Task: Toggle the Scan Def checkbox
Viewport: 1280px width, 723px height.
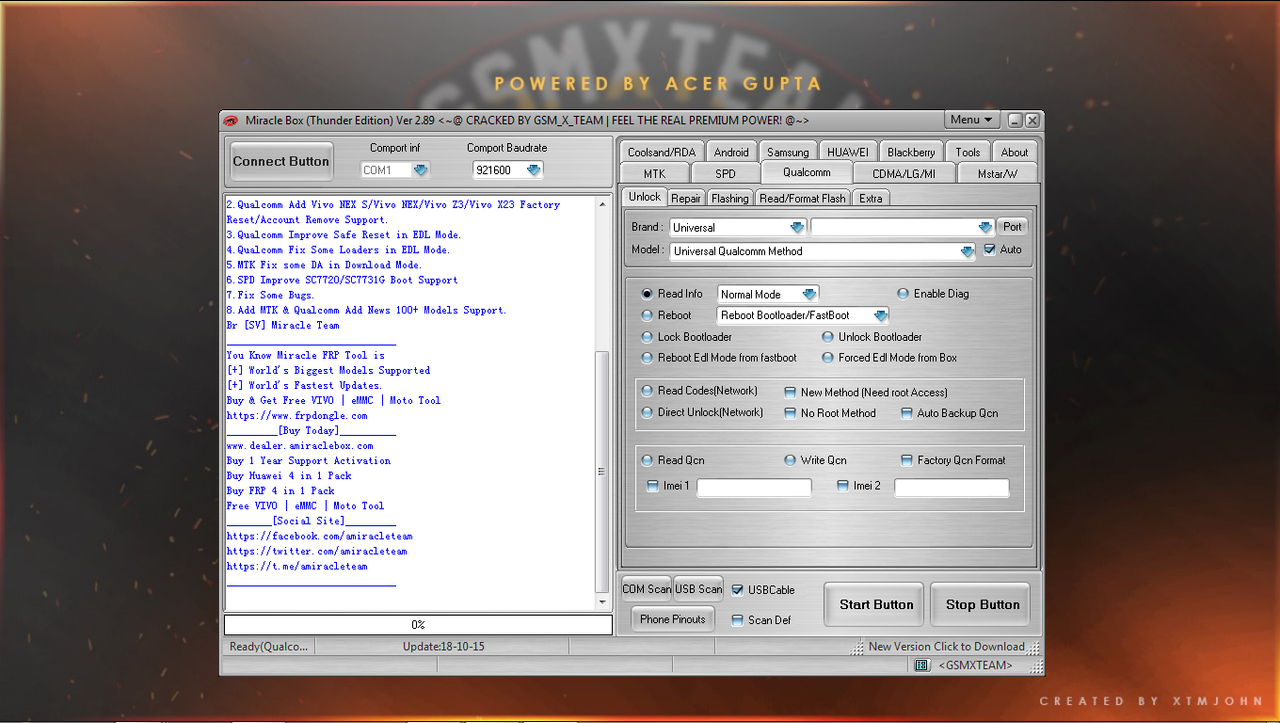Action: (738, 620)
